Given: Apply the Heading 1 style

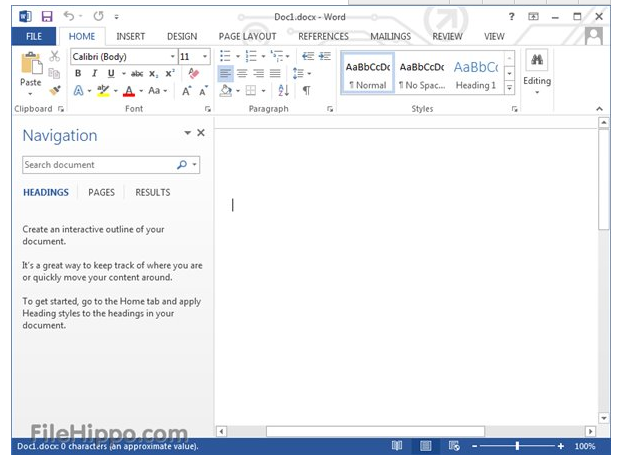Looking at the screenshot, I should click(475, 73).
